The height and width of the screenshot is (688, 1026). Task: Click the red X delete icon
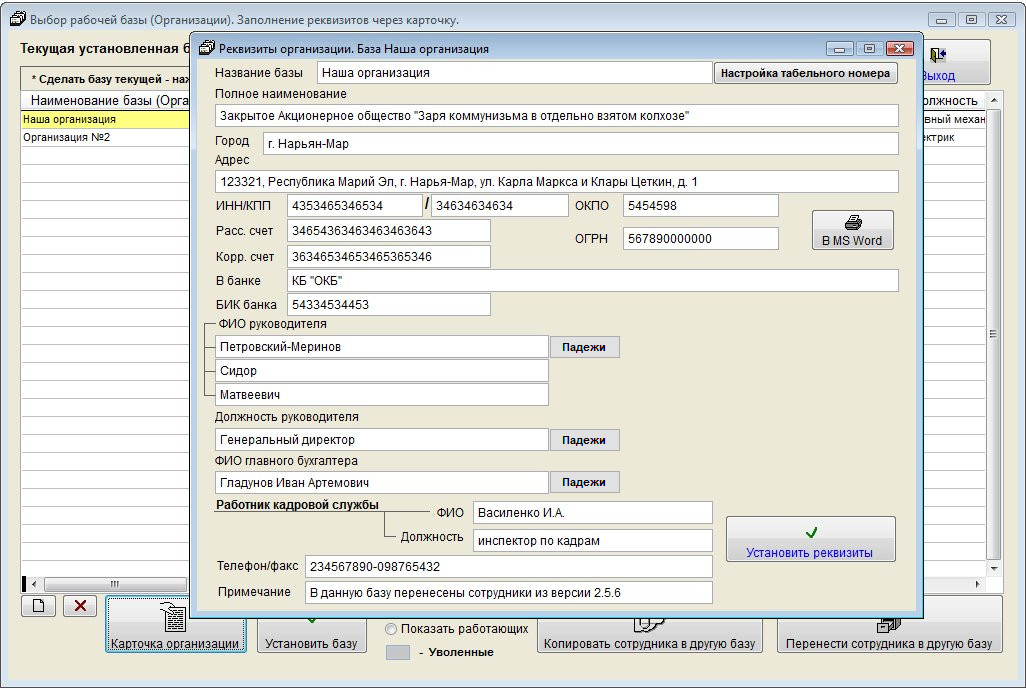pos(80,606)
